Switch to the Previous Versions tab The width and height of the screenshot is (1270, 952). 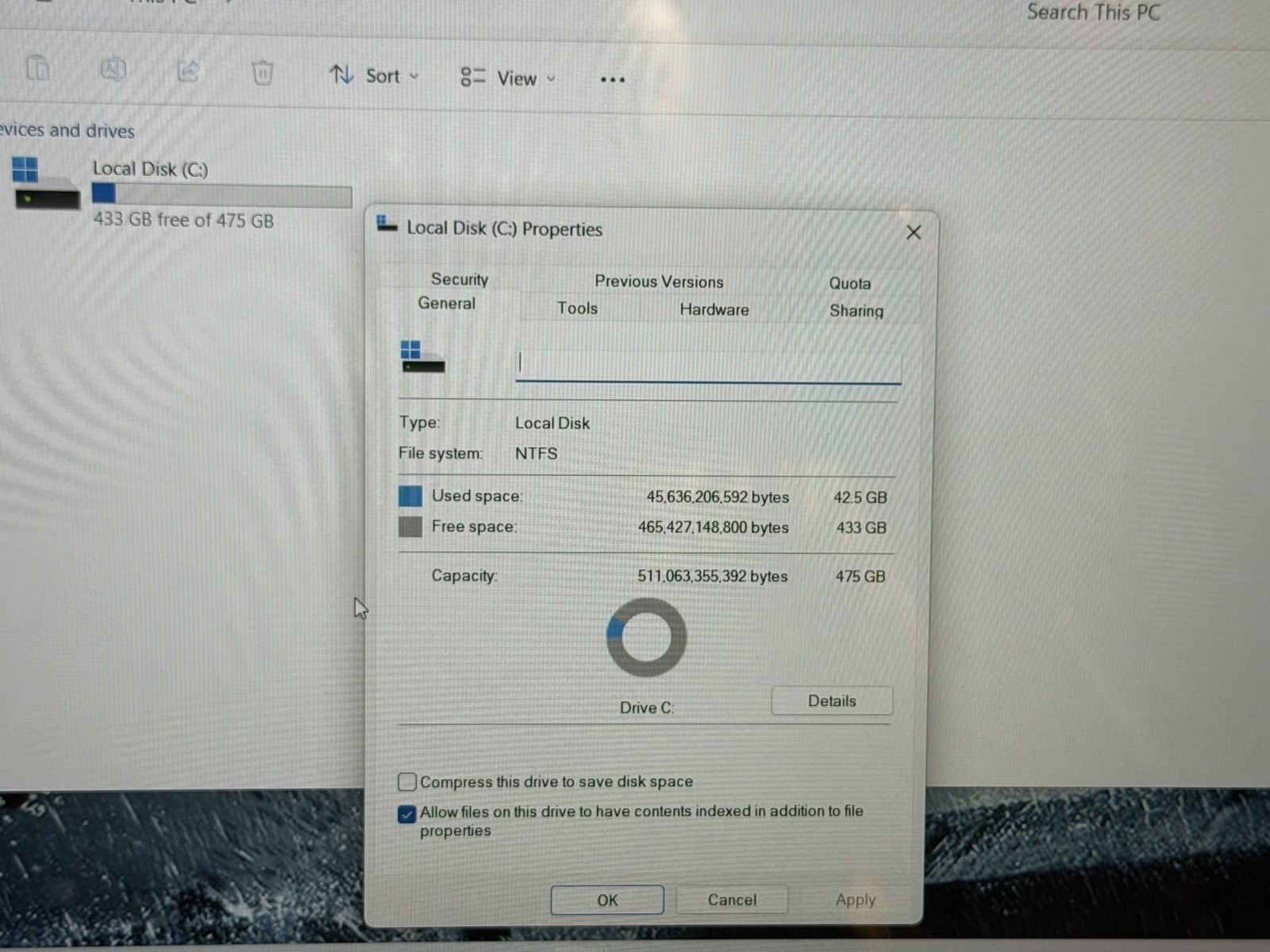coord(659,282)
